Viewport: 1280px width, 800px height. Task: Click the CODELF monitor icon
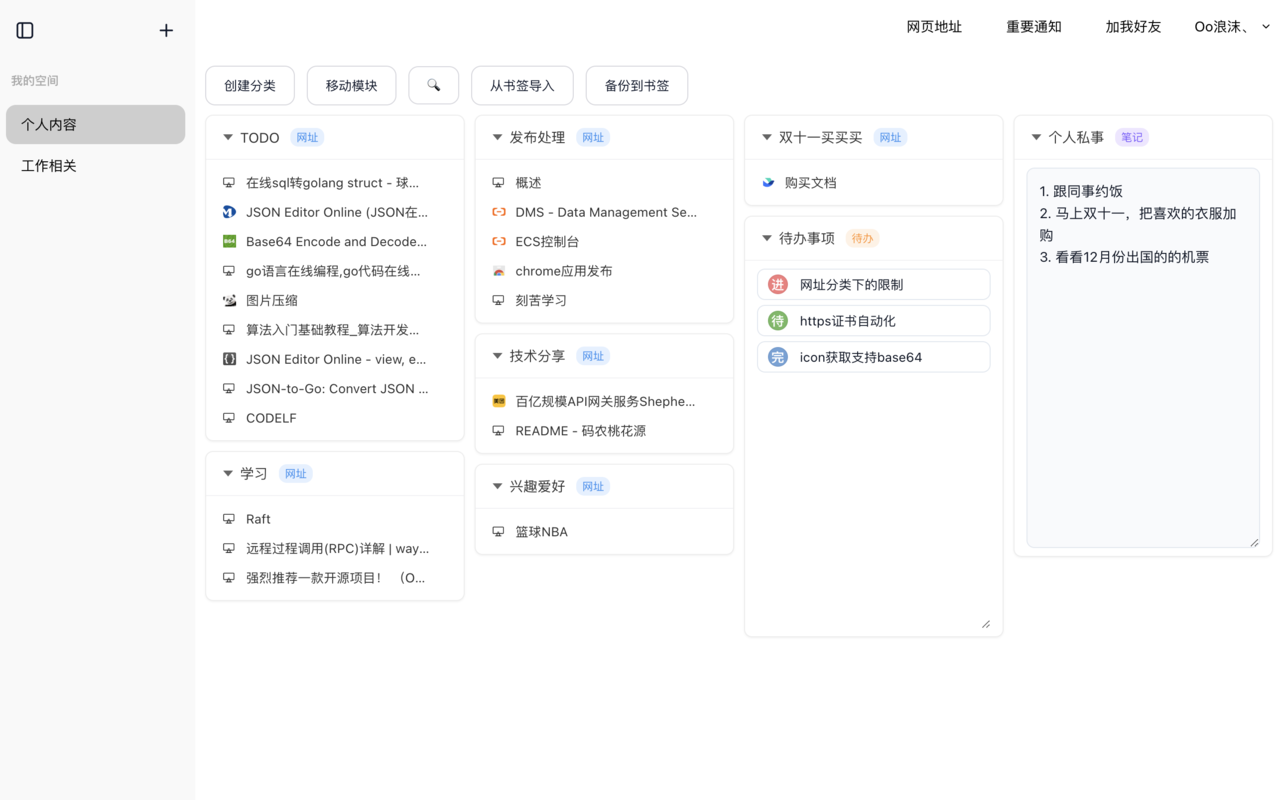coord(229,418)
